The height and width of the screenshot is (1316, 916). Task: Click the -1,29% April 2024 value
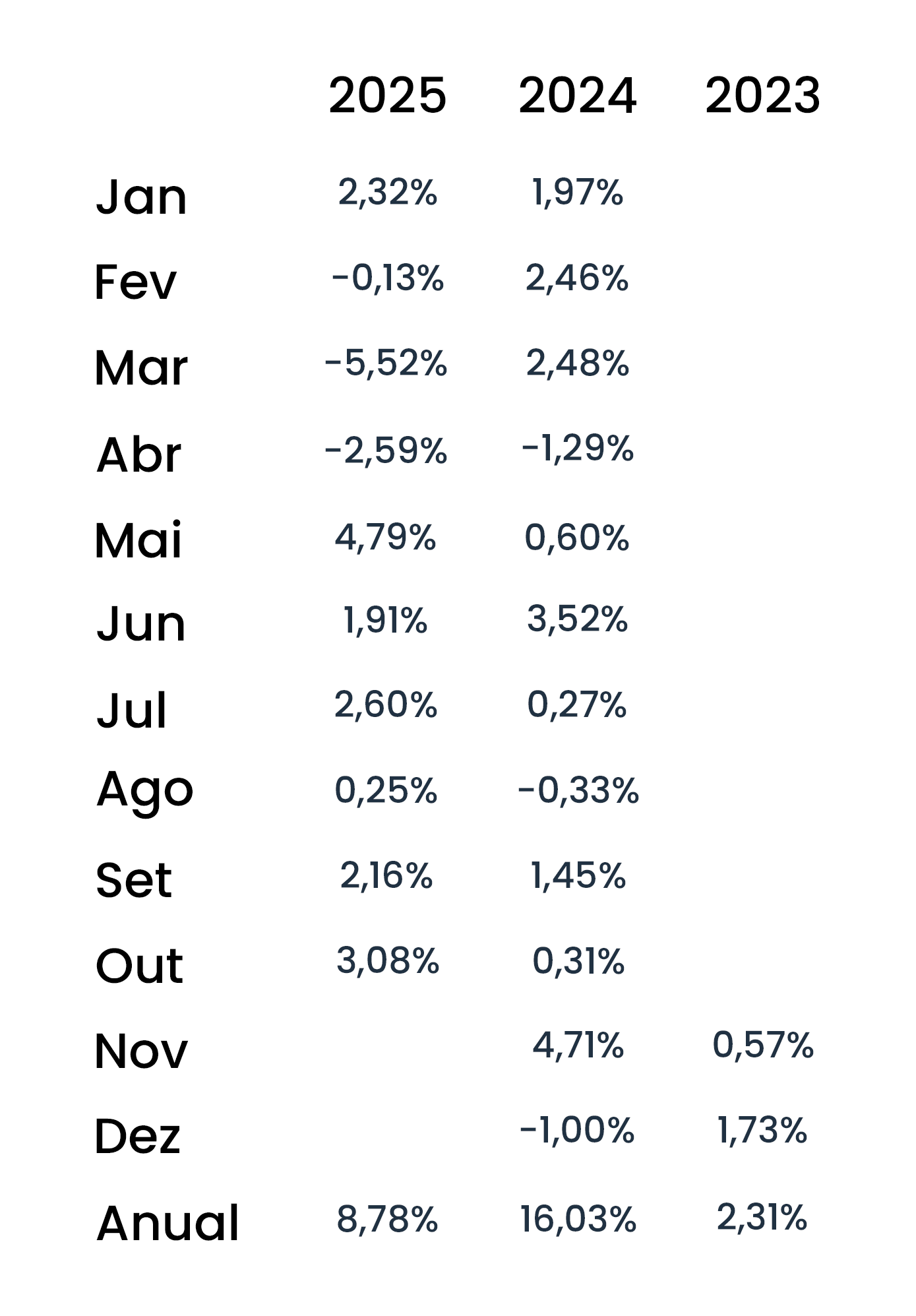(577, 449)
